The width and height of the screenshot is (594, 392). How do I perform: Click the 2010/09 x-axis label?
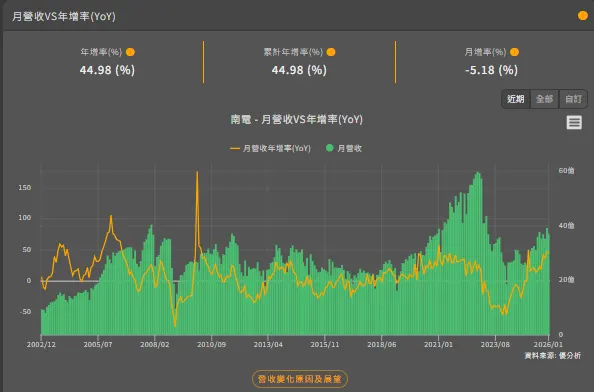point(211,345)
